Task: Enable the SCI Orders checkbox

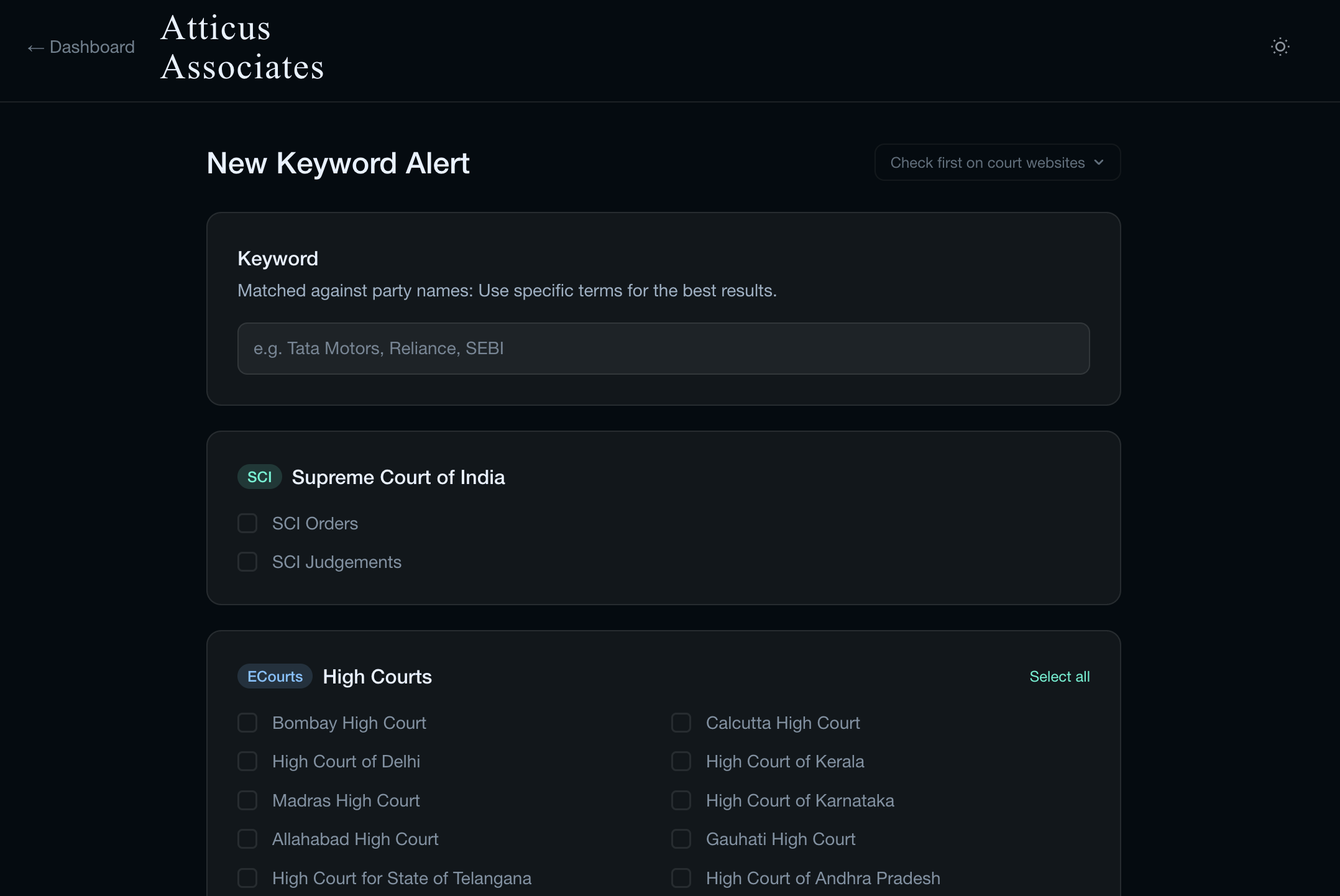Action: click(x=247, y=523)
